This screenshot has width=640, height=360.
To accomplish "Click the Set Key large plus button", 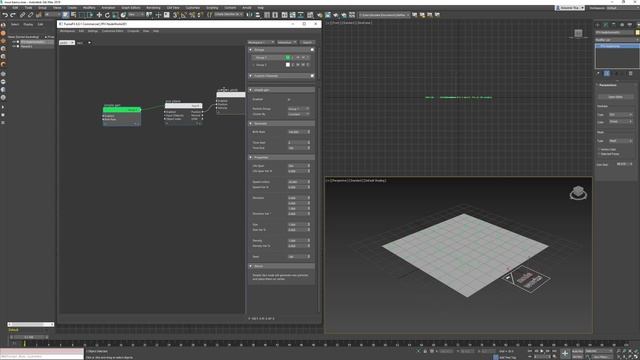I will tap(565, 353).
